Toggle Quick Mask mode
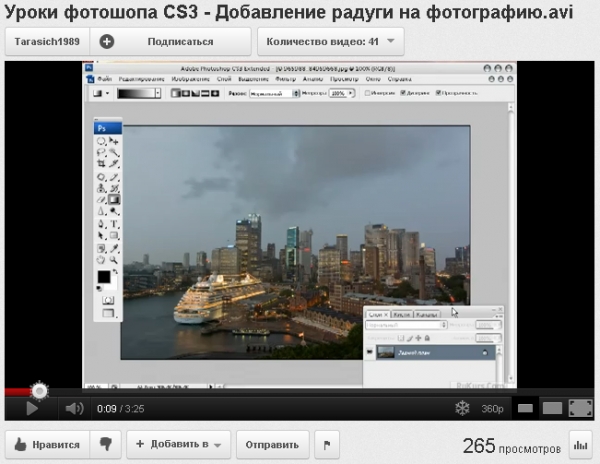 tap(108, 300)
